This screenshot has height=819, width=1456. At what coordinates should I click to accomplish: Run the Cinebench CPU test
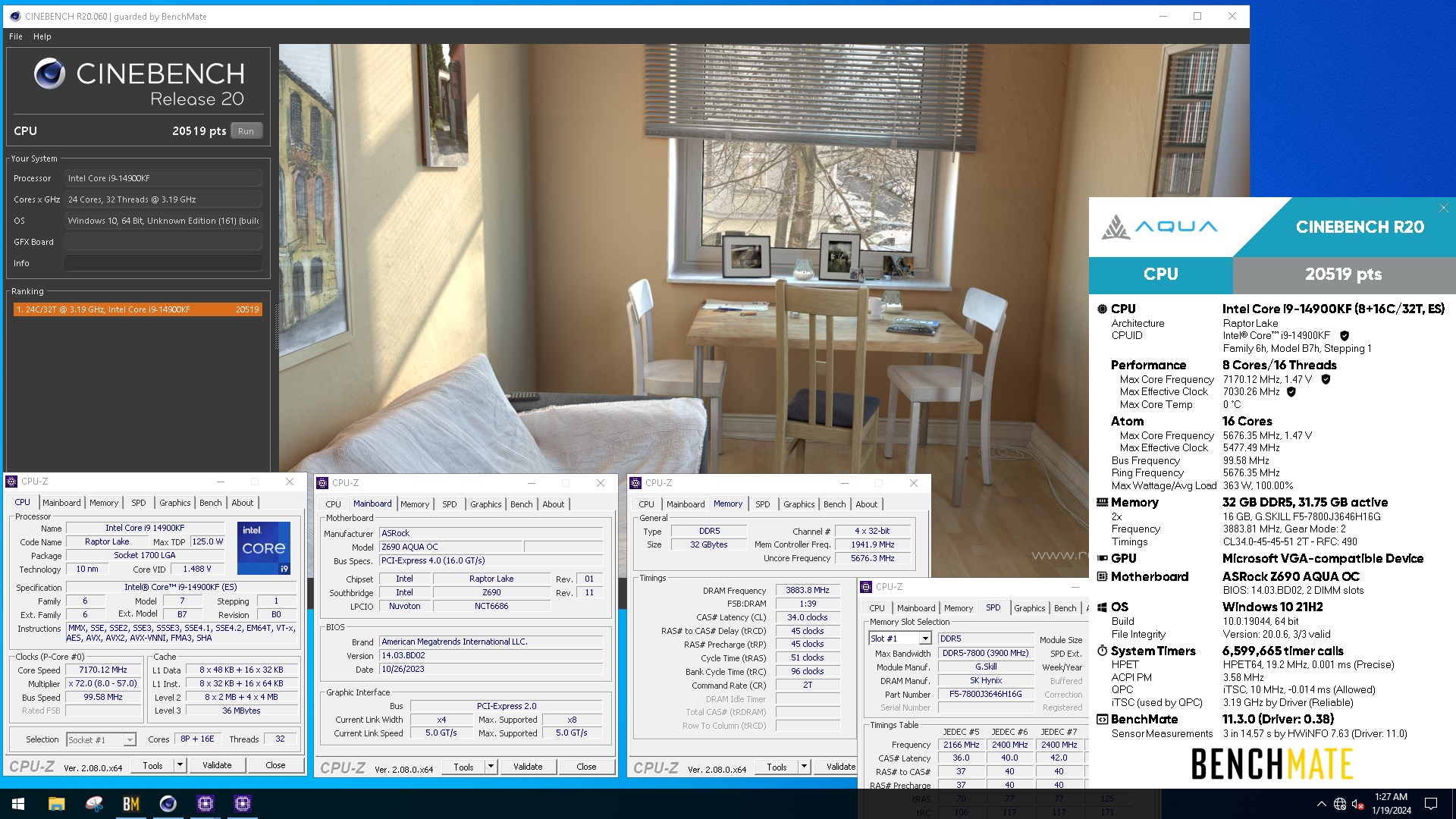click(246, 131)
